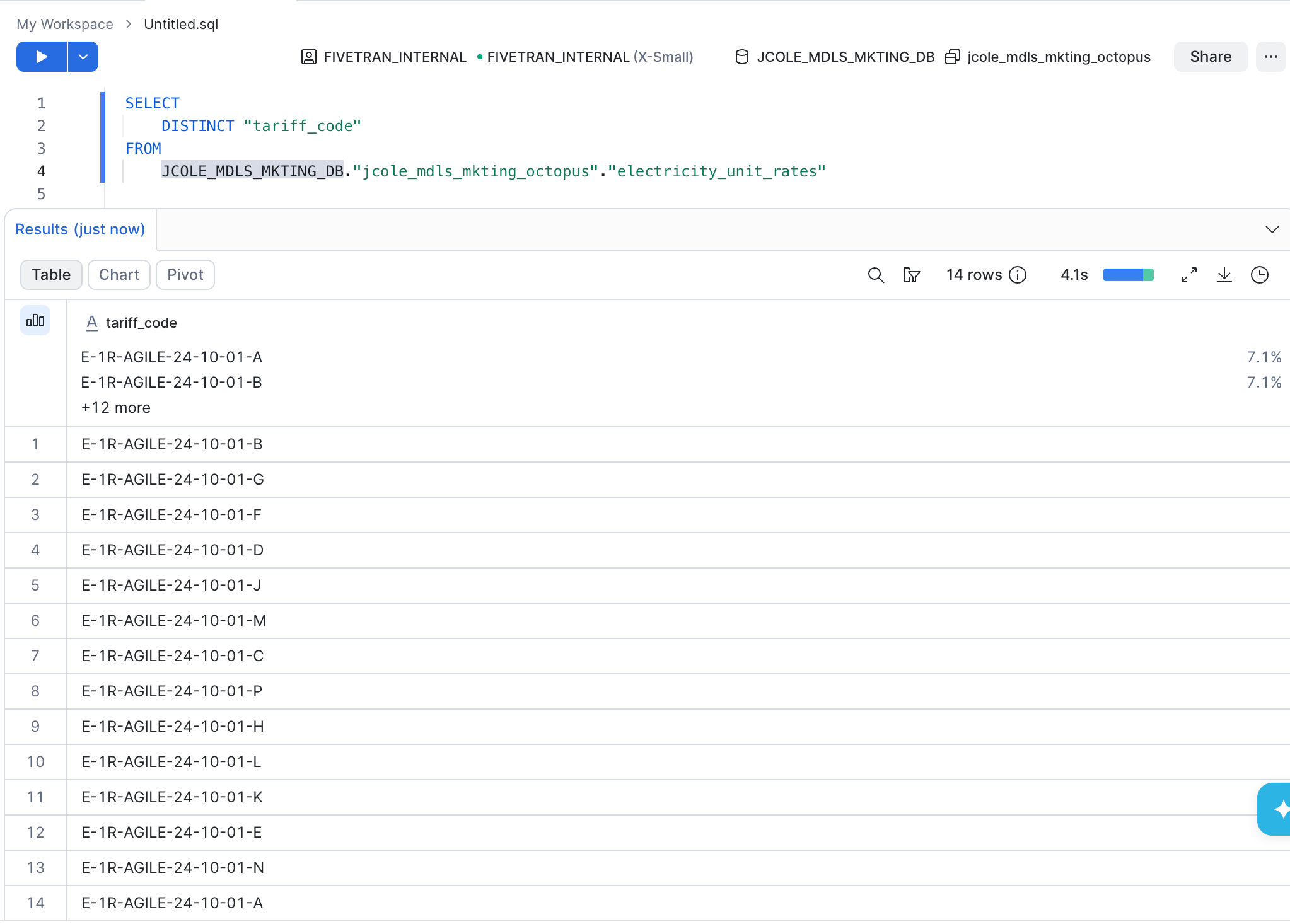Search the results with magnifier icon
Screen dimensions: 1290x924
click(876, 275)
